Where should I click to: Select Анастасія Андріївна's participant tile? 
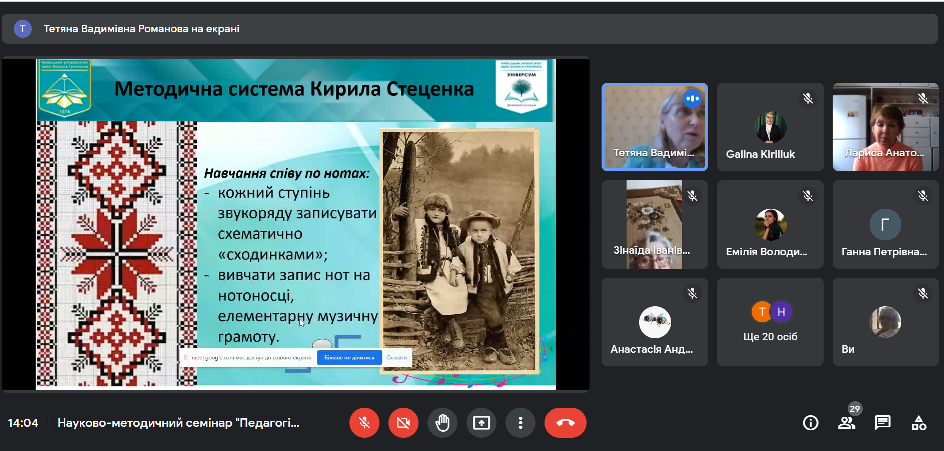coord(654,322)
